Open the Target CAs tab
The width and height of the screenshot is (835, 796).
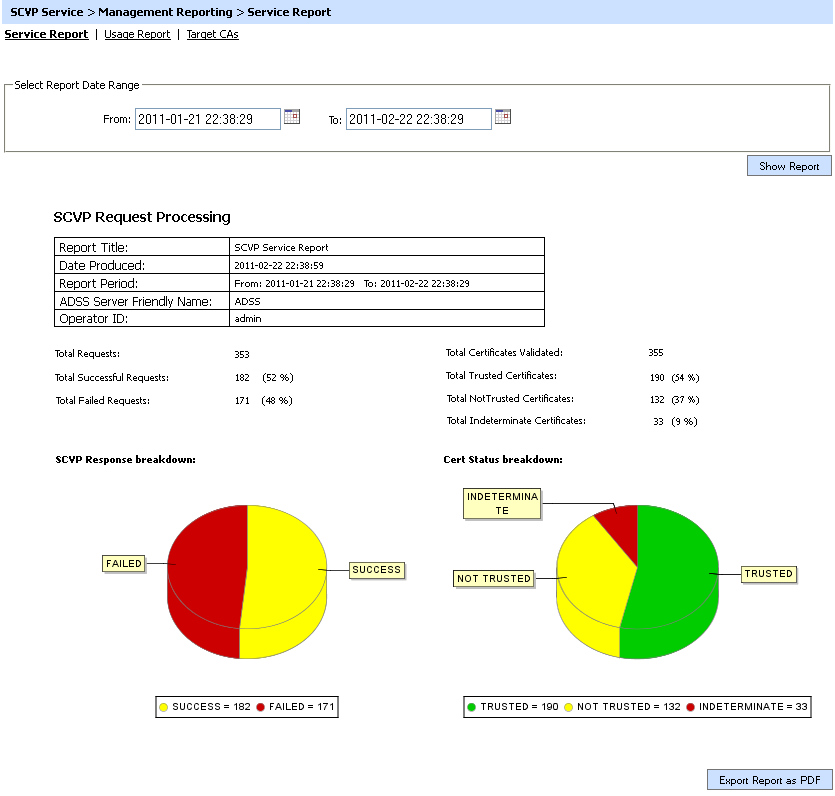pyautogui.click(x=212, y=34)
